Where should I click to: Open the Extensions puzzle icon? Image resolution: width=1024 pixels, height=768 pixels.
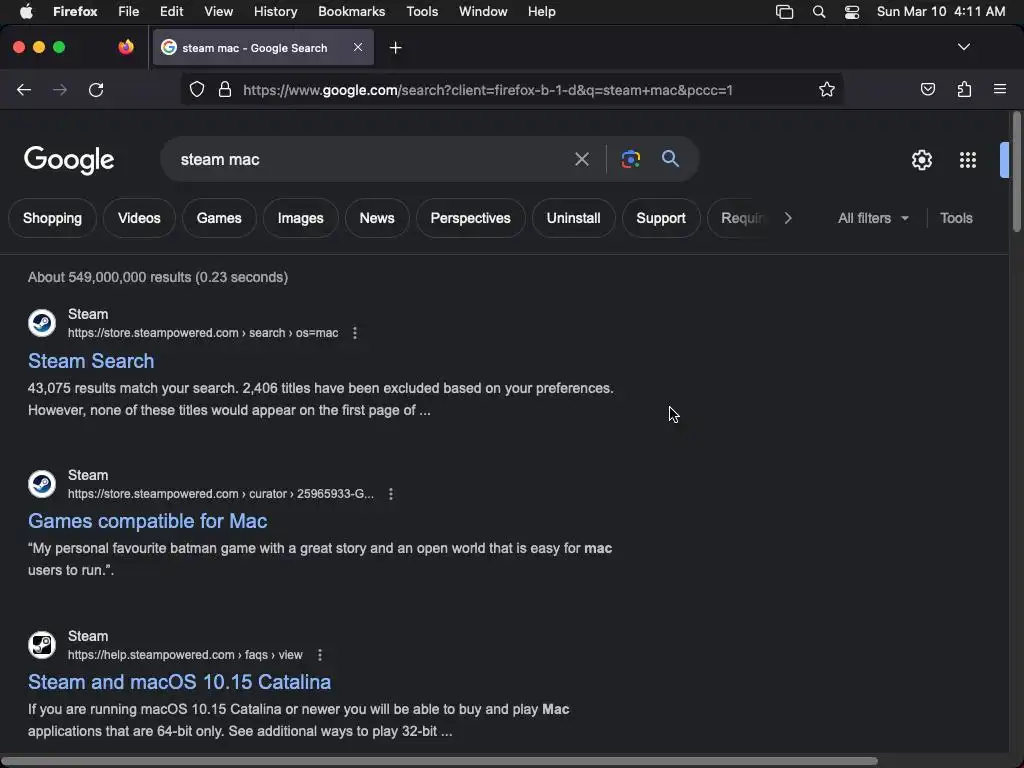[964, 89]
